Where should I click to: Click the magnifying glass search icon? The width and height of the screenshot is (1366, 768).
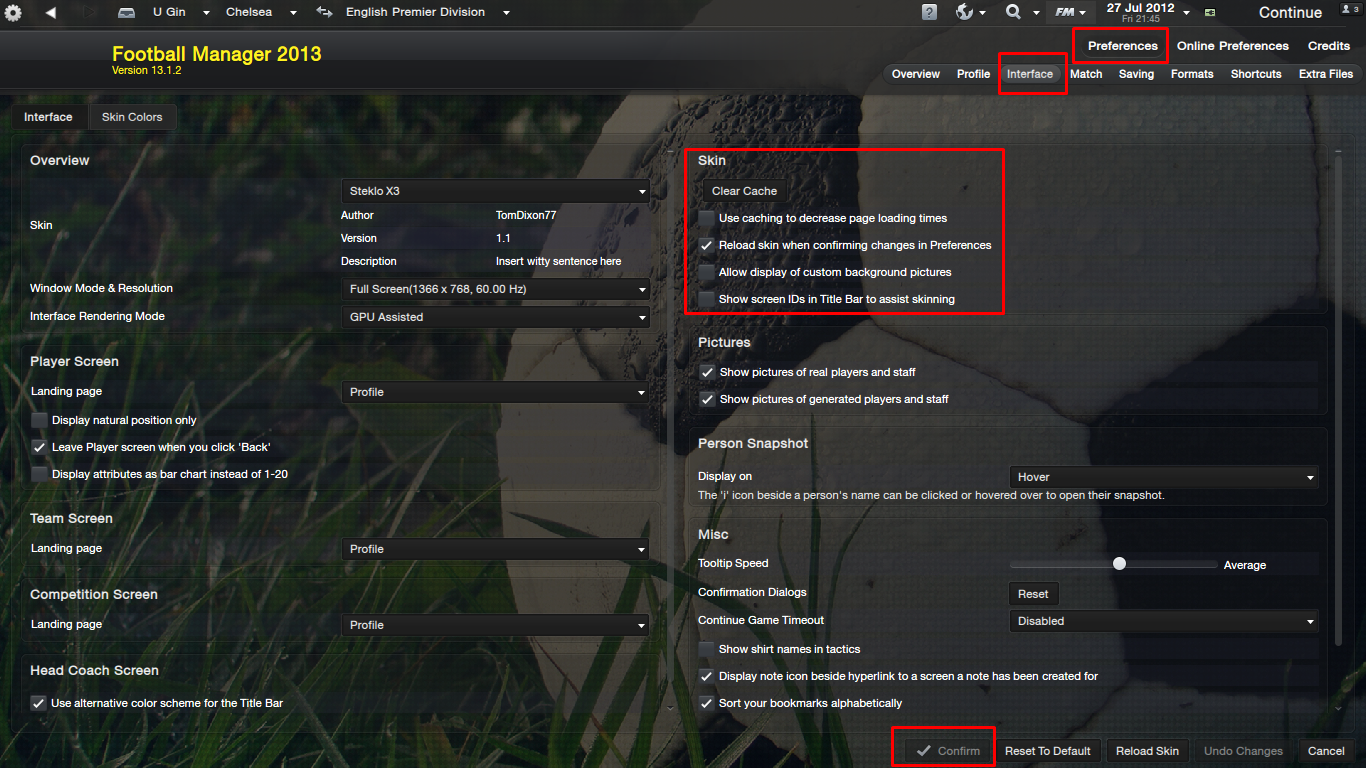pyautogui.click(x=1013, y=12)
